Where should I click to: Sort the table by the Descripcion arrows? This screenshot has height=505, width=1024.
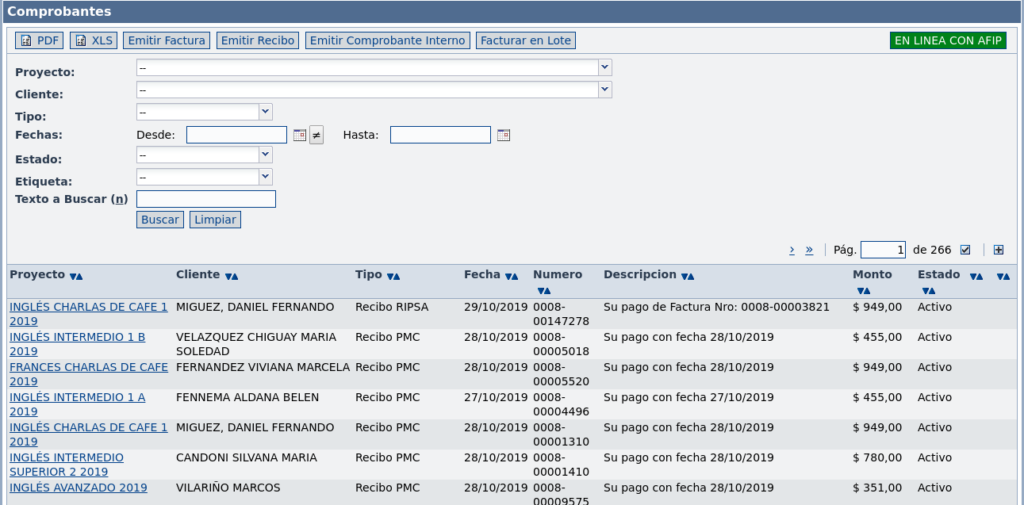(687, 276)
